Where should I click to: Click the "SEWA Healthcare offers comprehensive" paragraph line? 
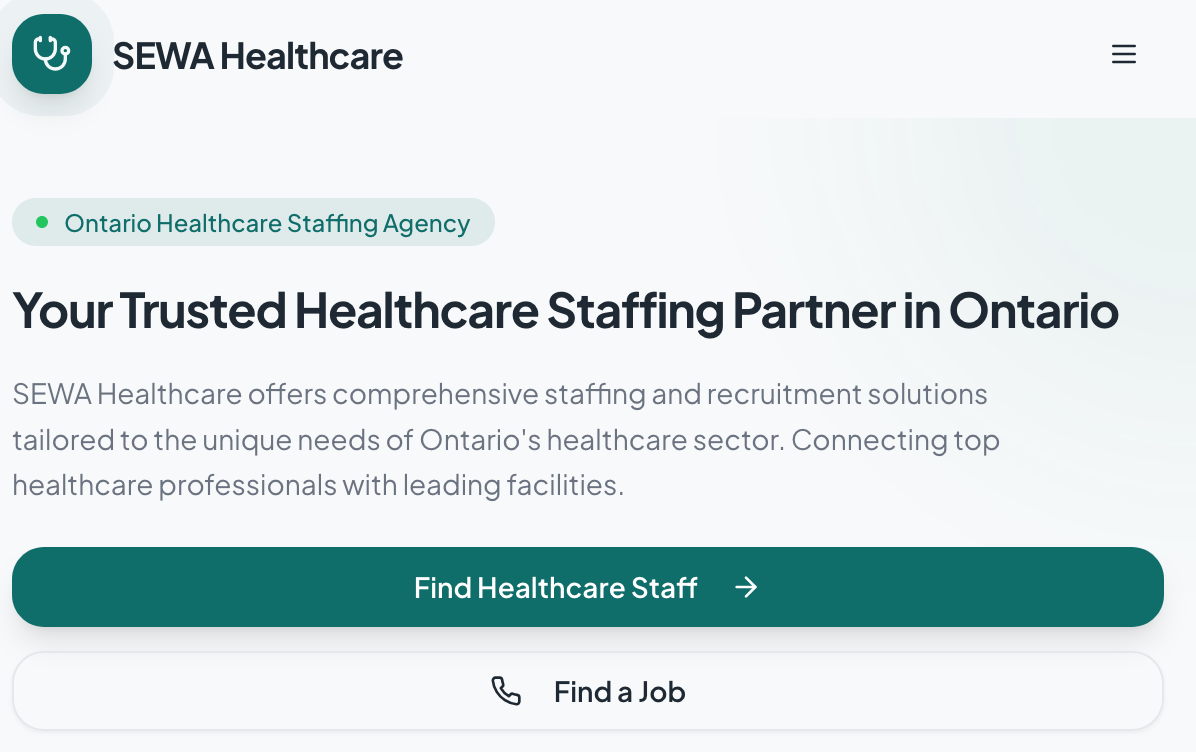500,394
